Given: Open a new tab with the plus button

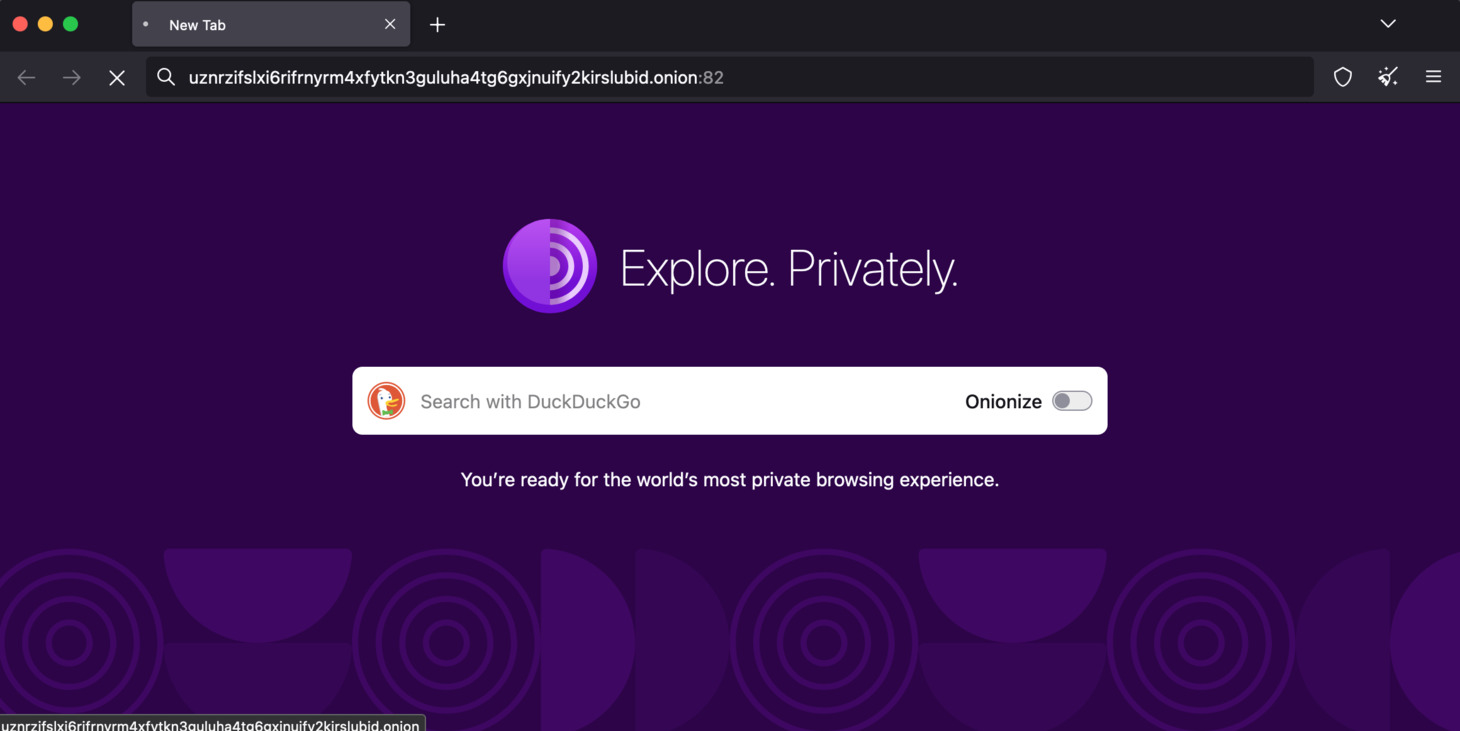Looking at the screenshot, I should coord(437,25).
